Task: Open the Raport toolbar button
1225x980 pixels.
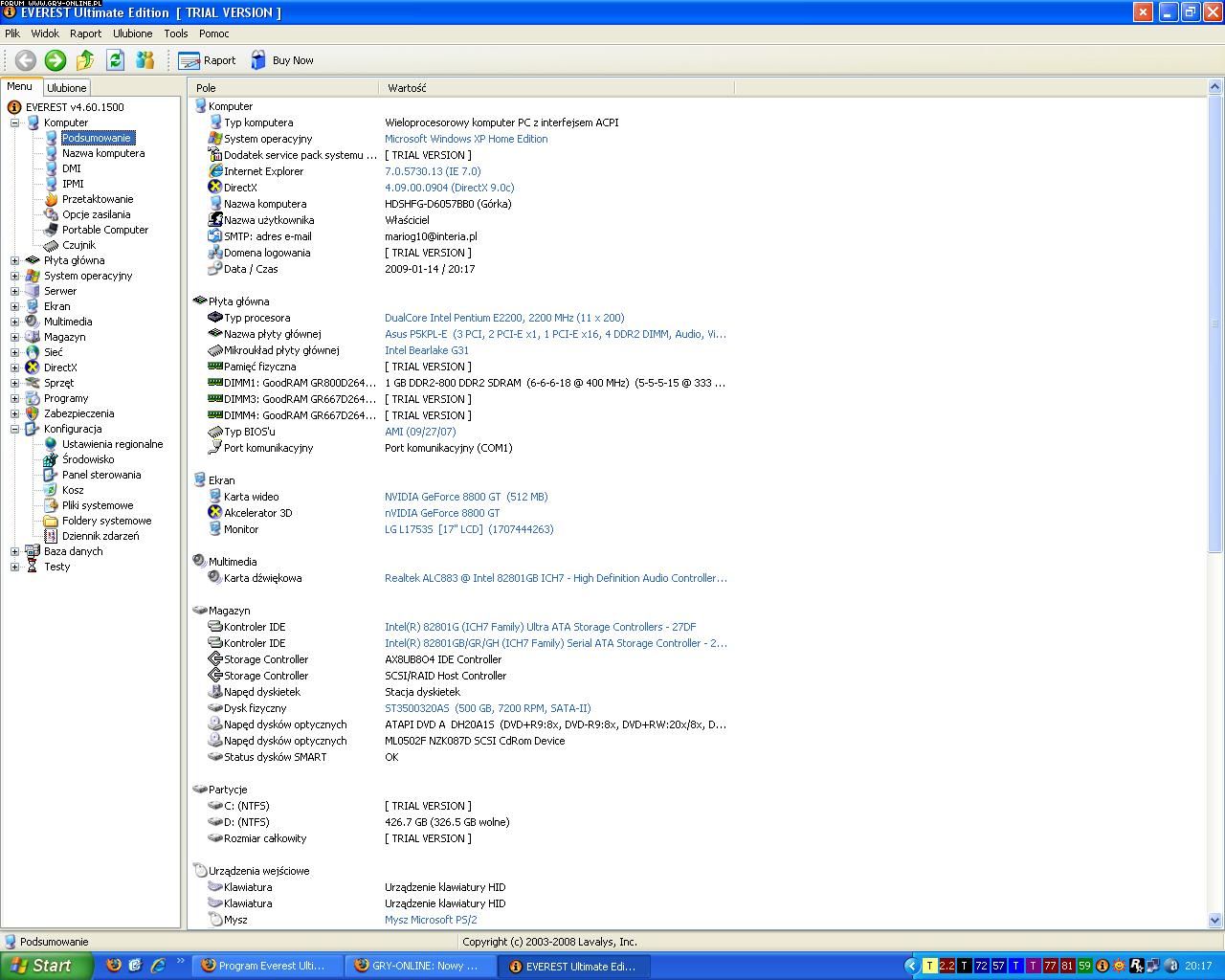Action: point(207,60)
